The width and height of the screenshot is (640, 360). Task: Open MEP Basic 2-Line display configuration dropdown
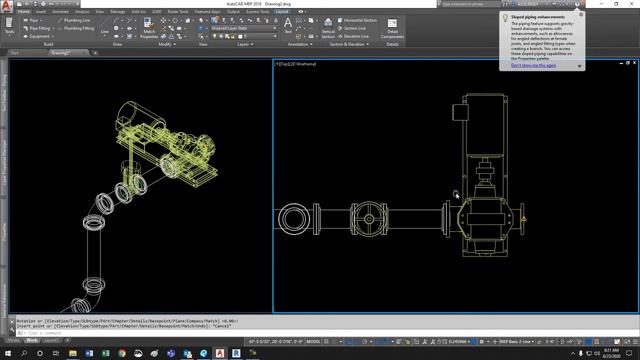pos(517,342)
